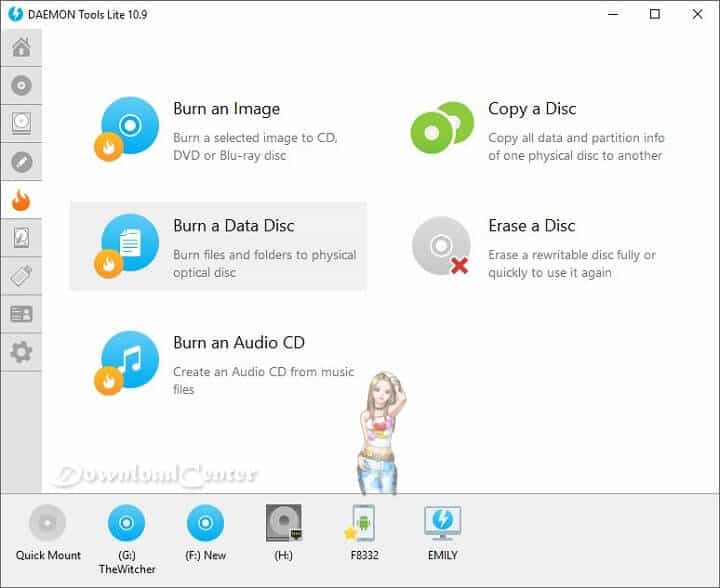Open the USB stick sidebar icon

[x=21, y=276]
